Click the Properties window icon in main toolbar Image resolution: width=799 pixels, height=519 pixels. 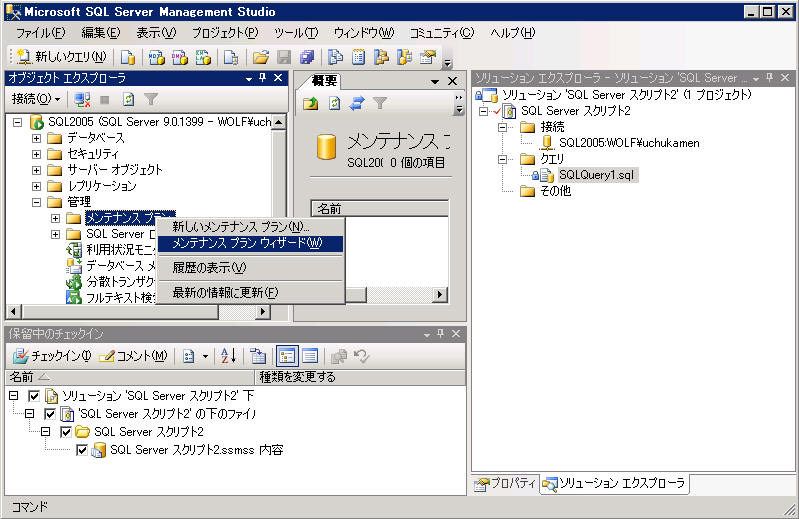click(428, 57)
